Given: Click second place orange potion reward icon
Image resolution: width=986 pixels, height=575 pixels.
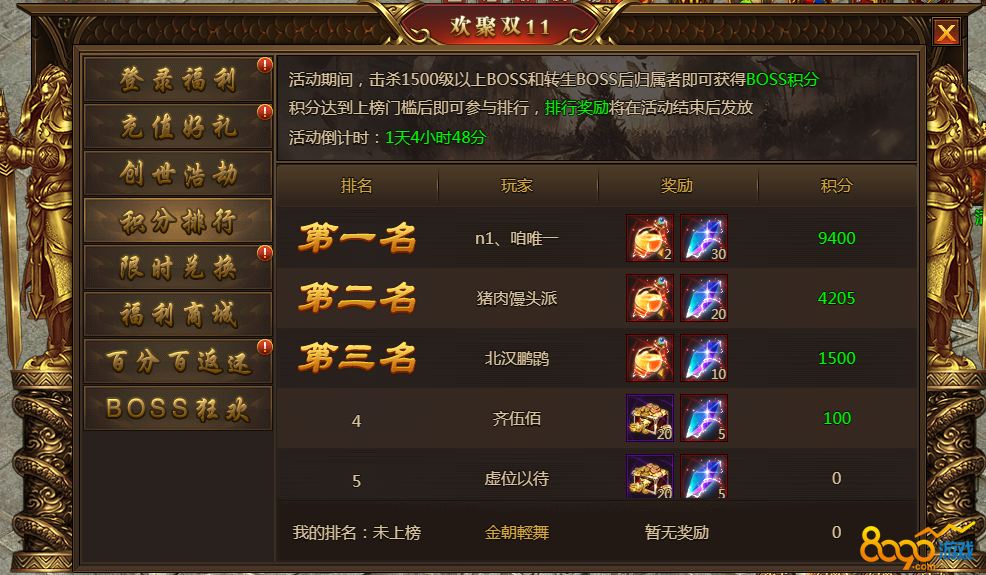Looking at the screenshot, I should (650, 298).
